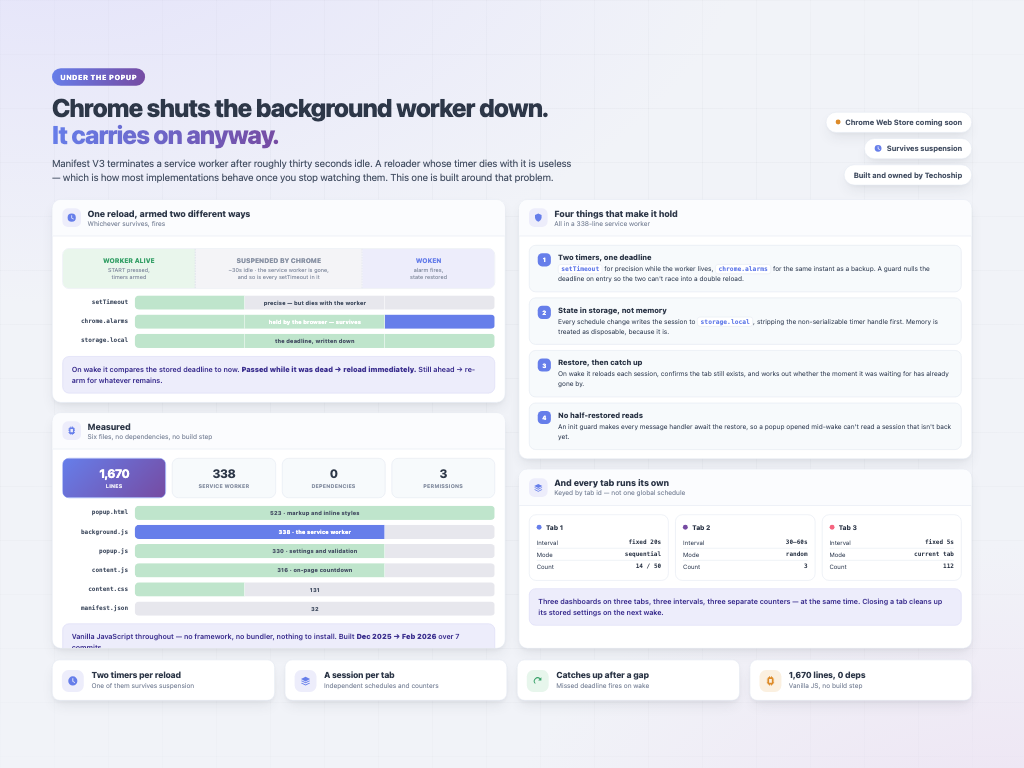Click the clock icon in "Two timers per reload" card
This screenshot has height=768, width=1024.
(x=73, y=680)
